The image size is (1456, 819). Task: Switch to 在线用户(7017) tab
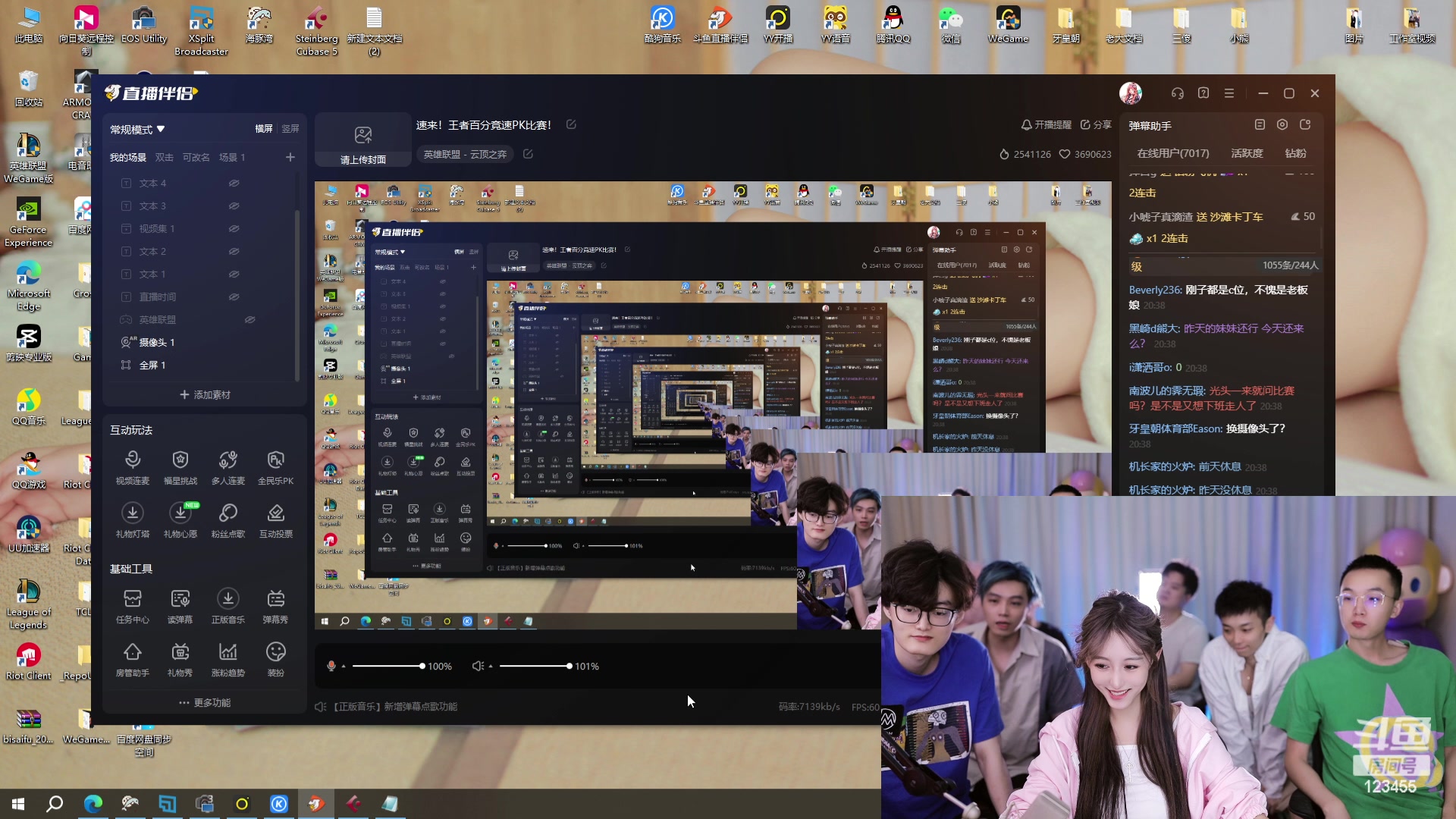pos(1173,153)
